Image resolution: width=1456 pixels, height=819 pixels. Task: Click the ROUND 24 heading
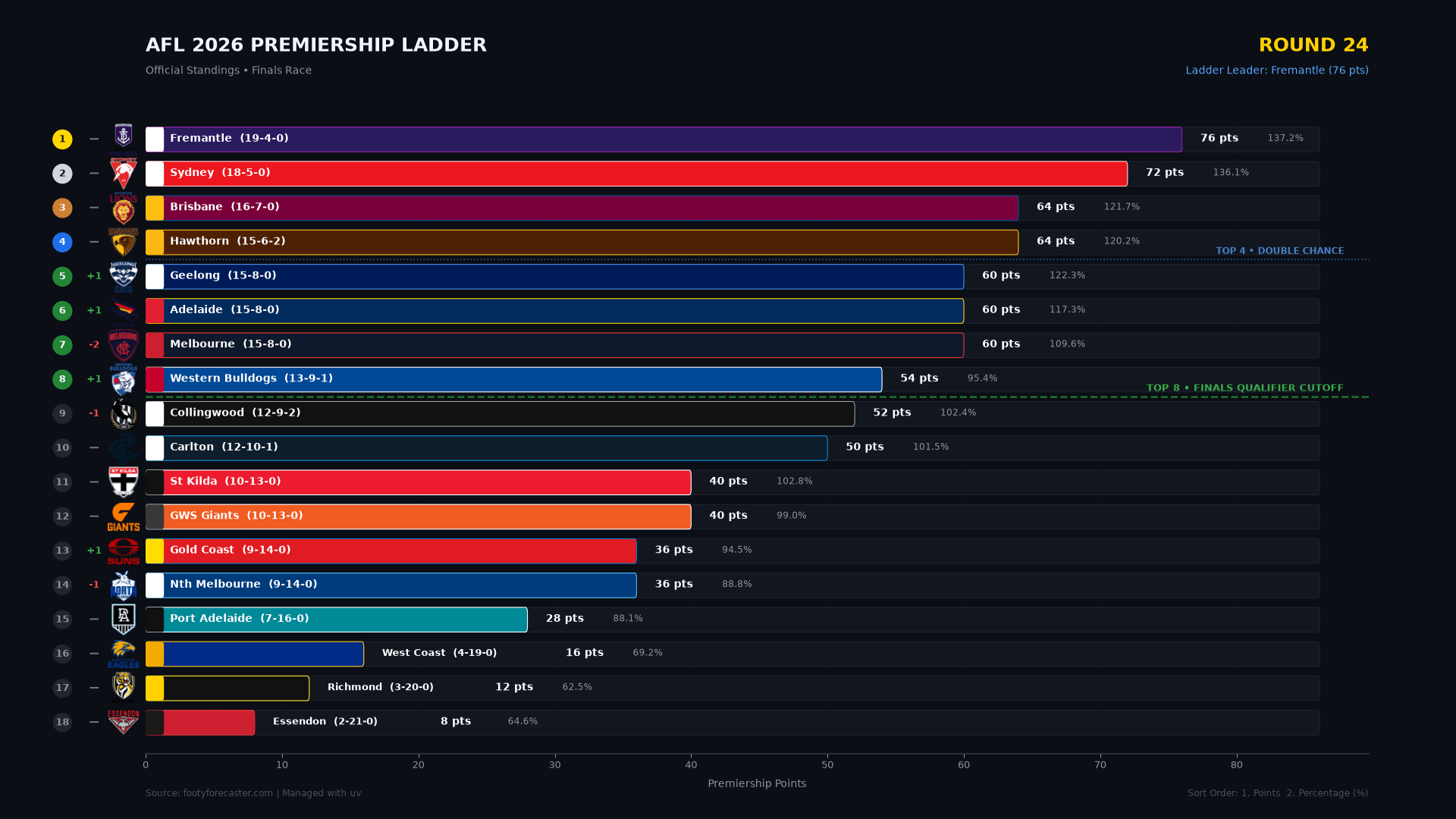[x=1313, y=45]
